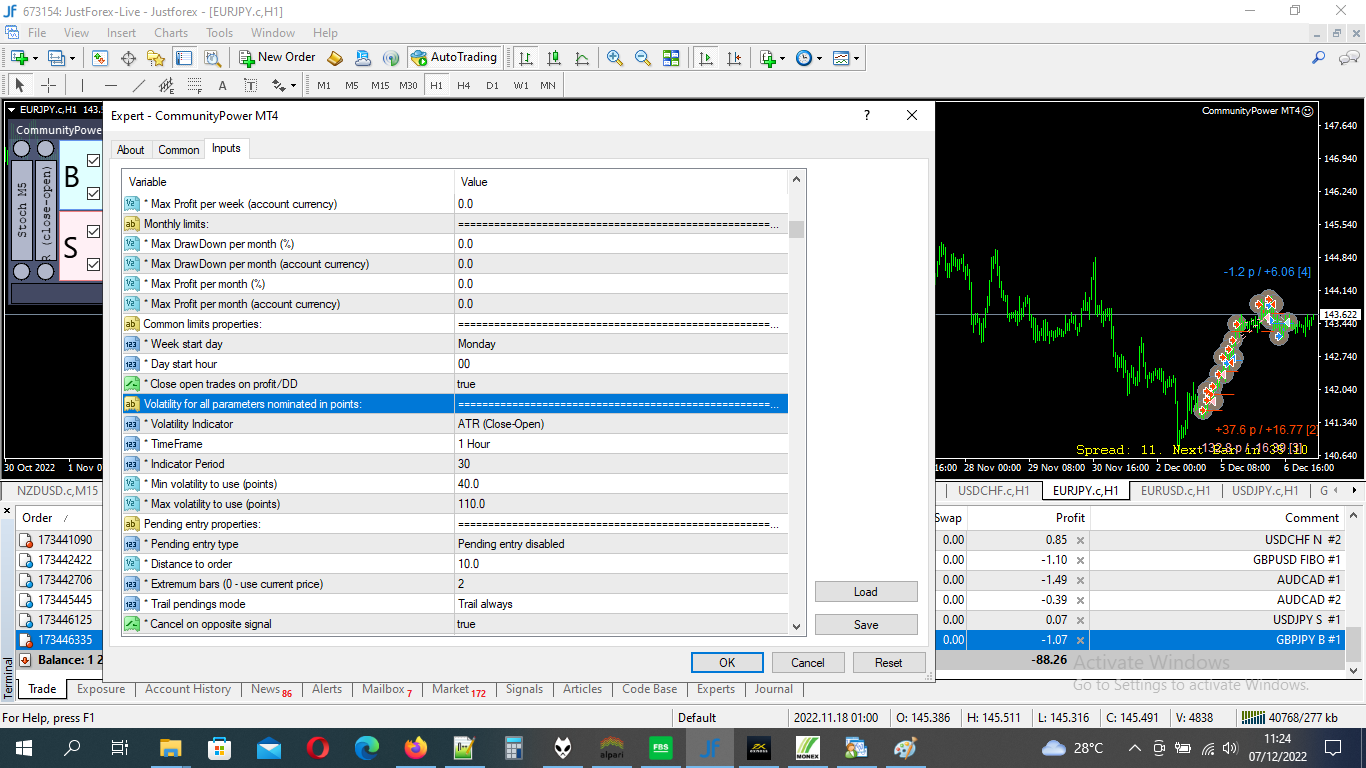Toggle the Data Window crosshair-circle icon
1366x768 pixels.
pos(128,58)
